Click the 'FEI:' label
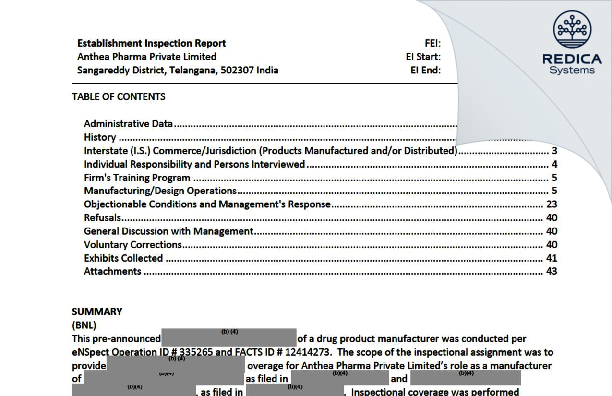612x396 pixels. coord(432,43)
